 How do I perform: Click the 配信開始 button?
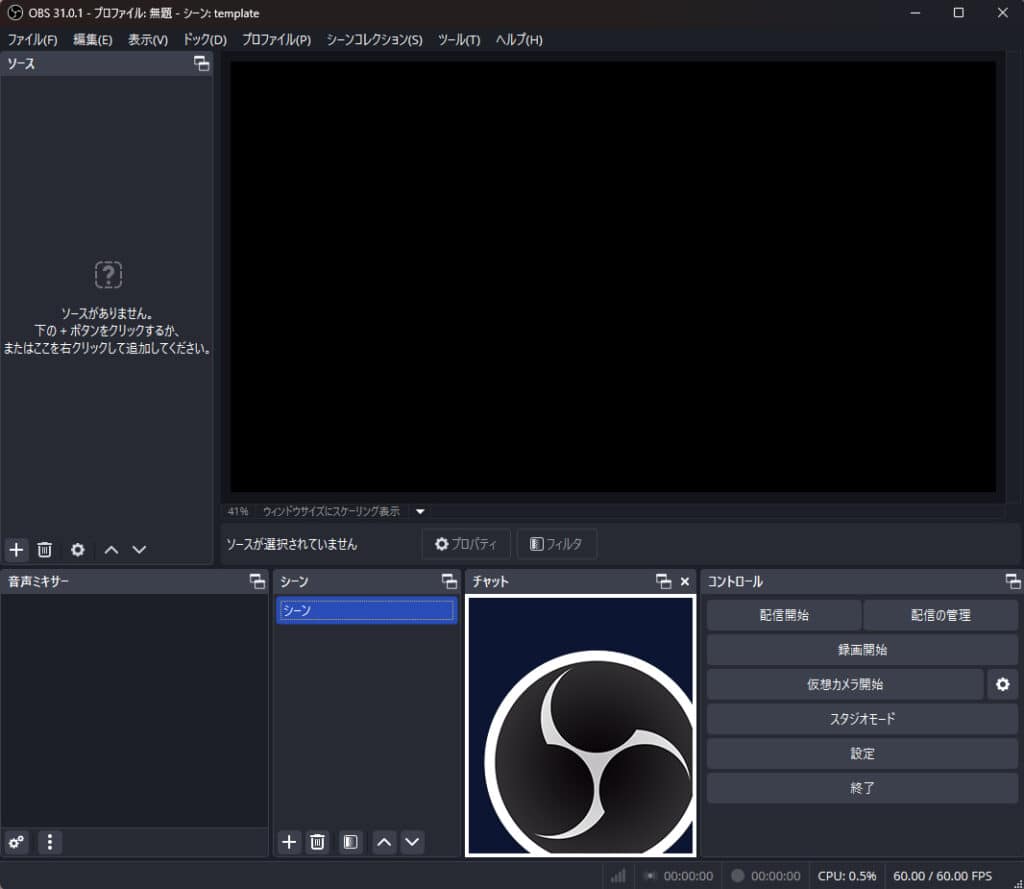tap(784, 615)
